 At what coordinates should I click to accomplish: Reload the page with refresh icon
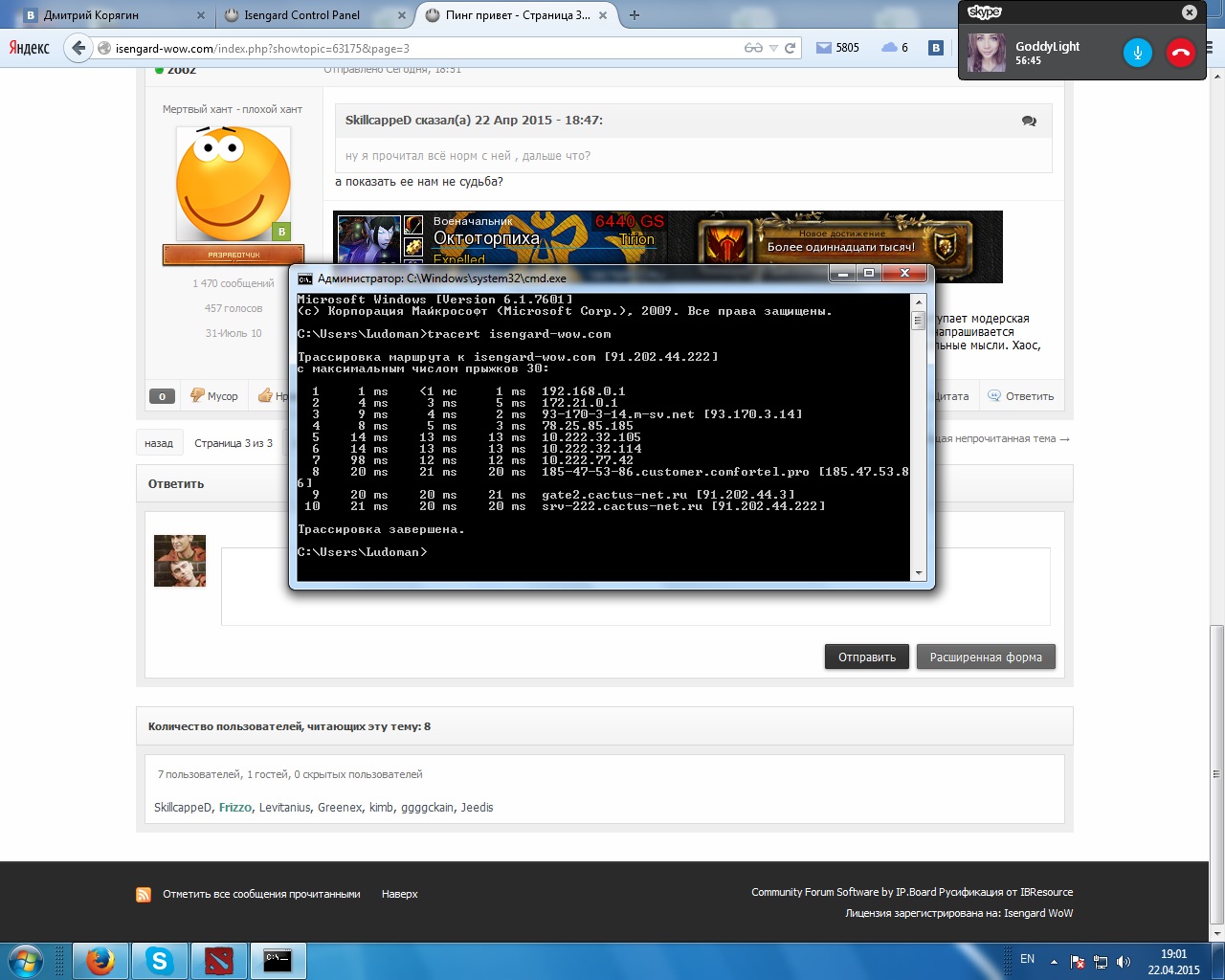pyautogui.click(x=791, y=48)
